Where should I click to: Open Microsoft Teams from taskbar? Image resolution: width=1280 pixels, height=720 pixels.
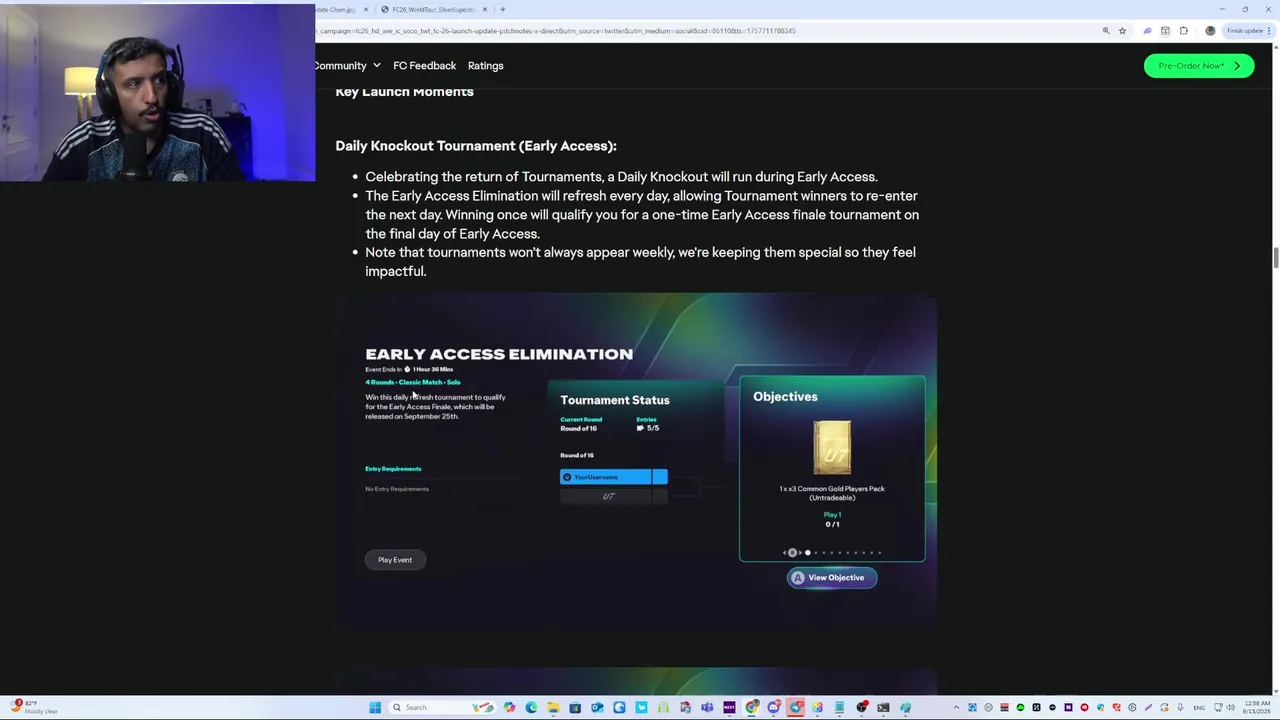[707, 707]
